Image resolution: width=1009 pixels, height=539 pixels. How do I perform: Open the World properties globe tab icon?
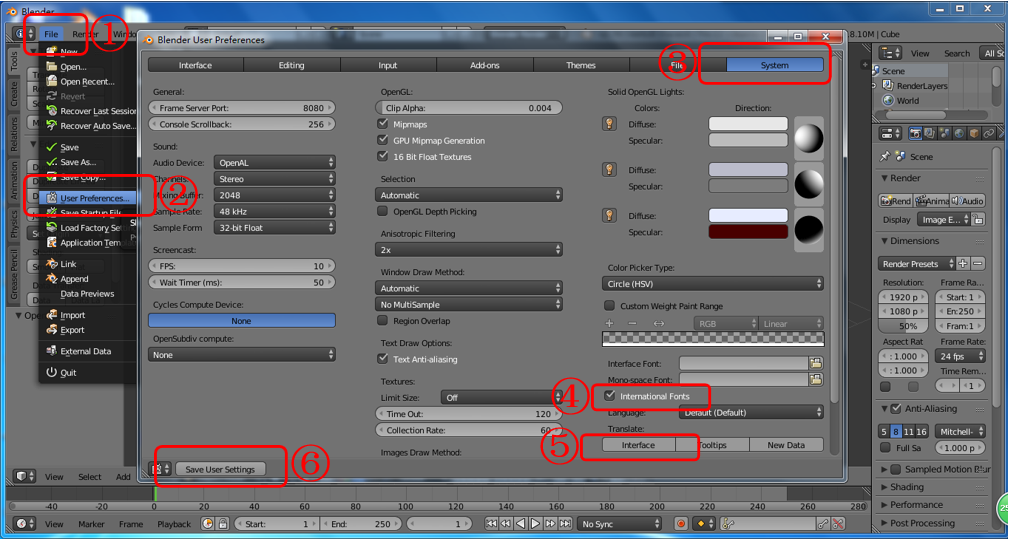(959, 133)
